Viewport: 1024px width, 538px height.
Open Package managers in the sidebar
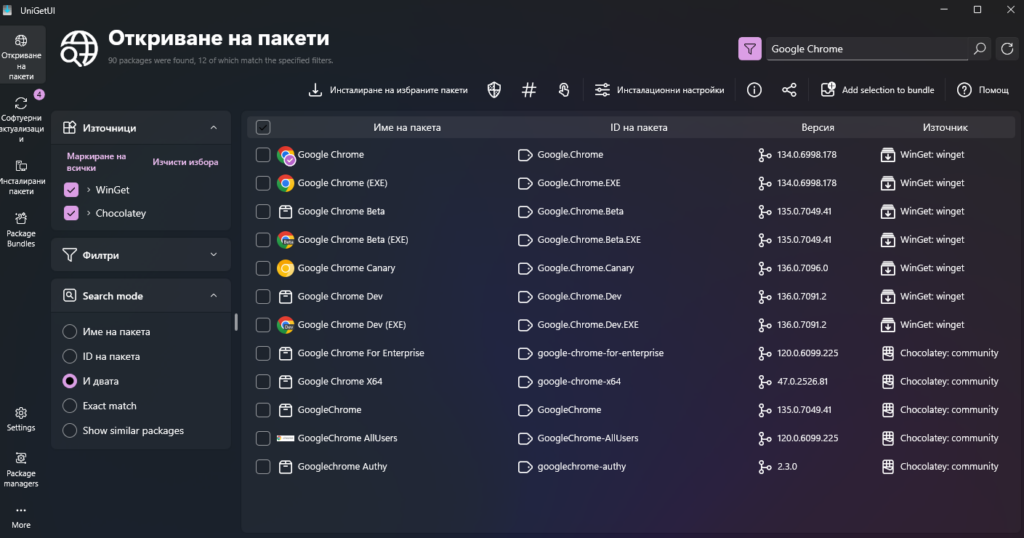(22, 469)
